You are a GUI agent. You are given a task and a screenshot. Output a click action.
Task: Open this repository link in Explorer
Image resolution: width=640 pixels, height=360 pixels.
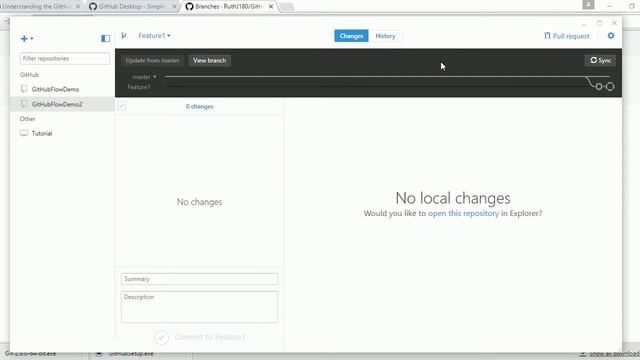point(463,213)
